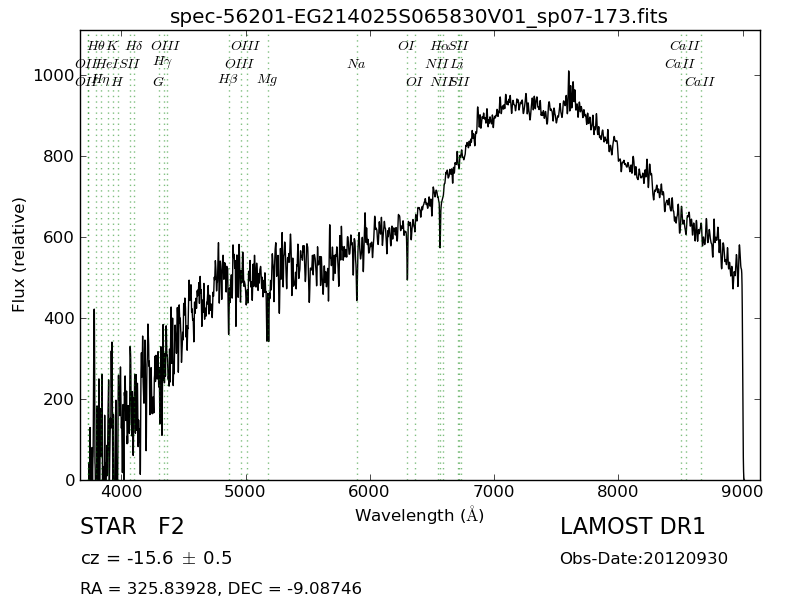Click the RA and DEC coordinates line
Viewport: 800px width, 600px height.
point(221,588)
